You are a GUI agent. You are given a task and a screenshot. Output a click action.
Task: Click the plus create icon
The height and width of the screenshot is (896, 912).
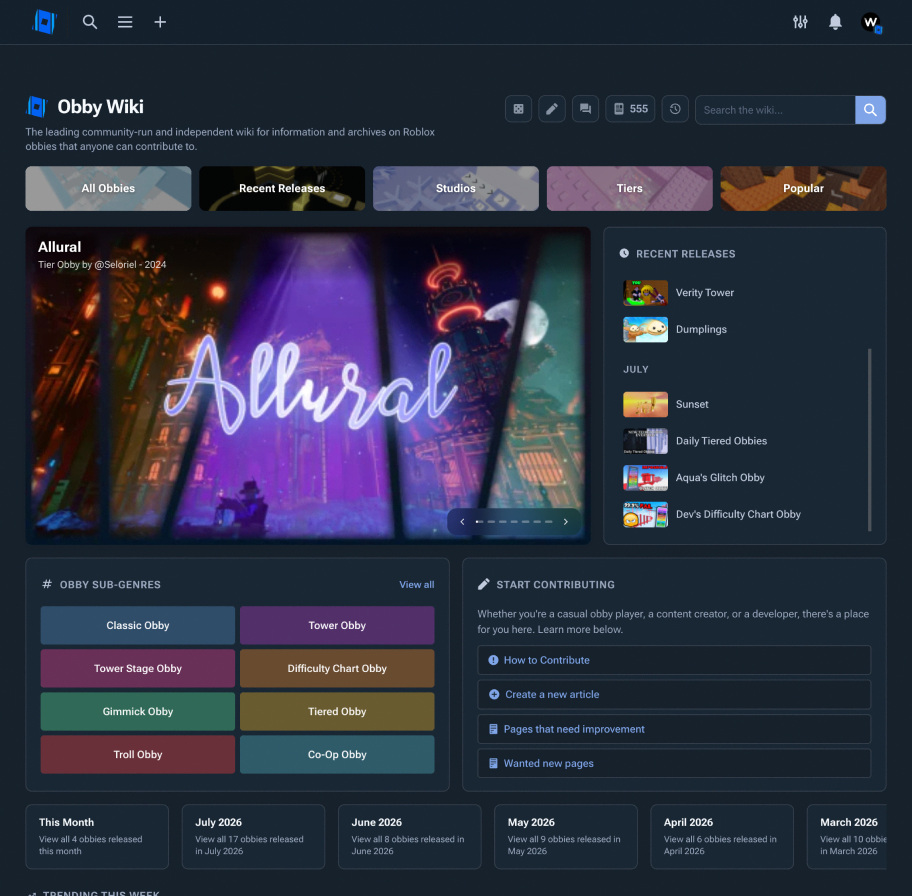click(x=160, y=22)
